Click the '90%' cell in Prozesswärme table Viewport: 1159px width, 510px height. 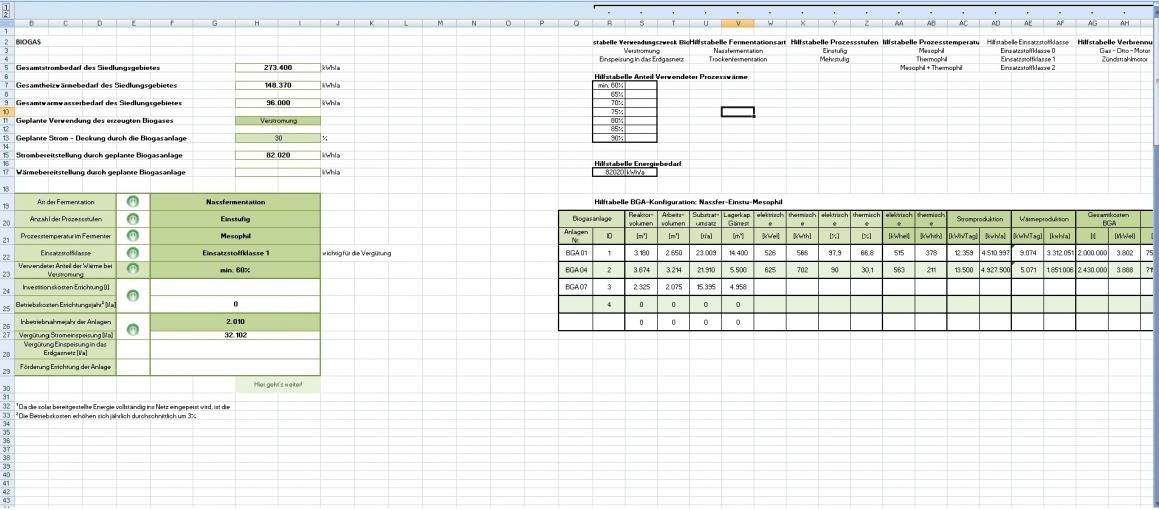point(609,138)
